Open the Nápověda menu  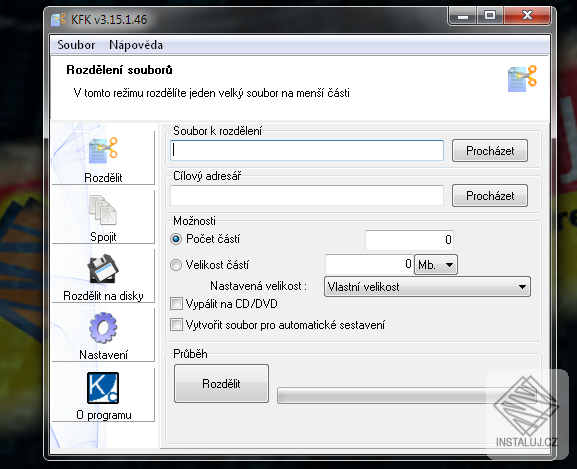(136, 45)
